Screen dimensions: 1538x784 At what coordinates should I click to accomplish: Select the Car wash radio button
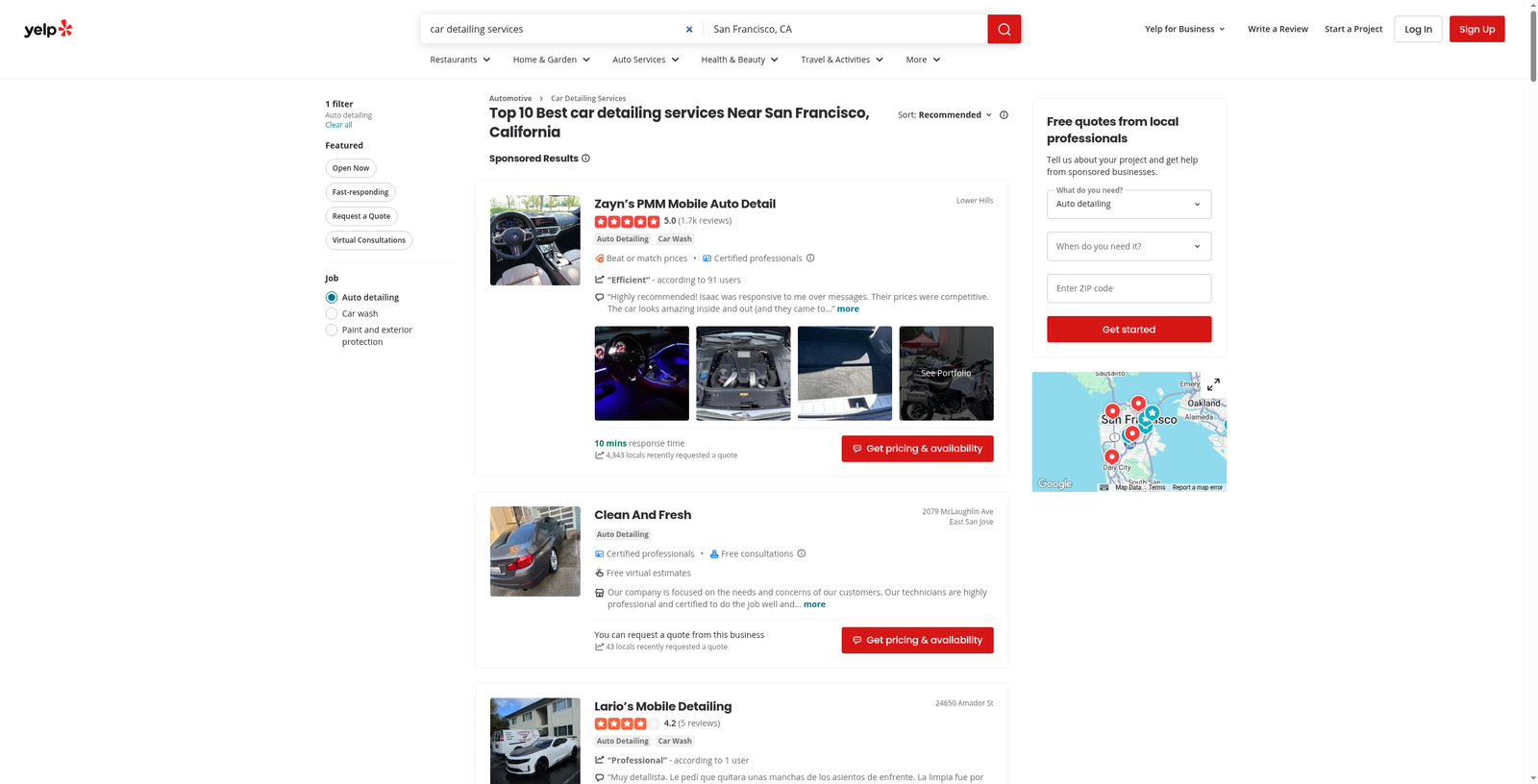point(332,314)
